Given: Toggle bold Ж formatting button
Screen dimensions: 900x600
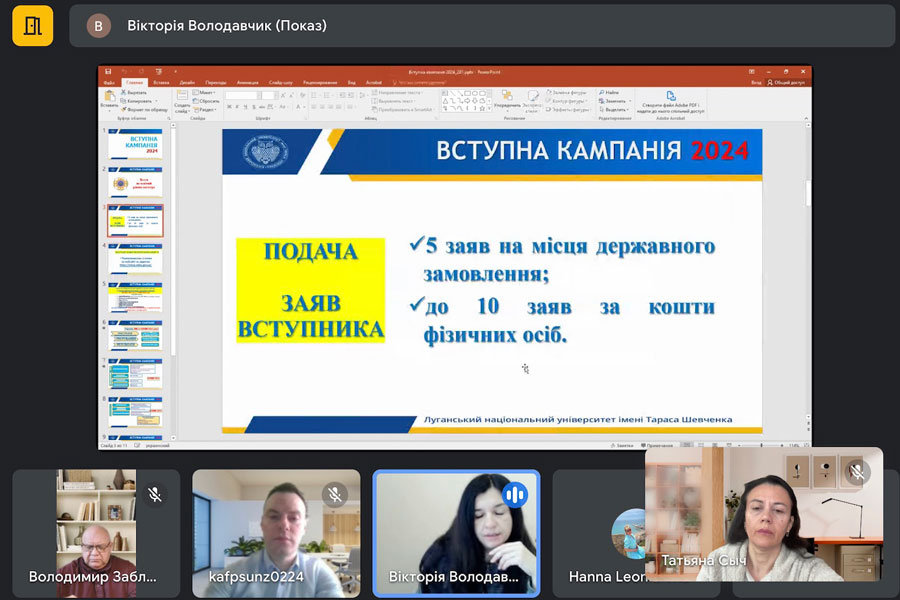Looking at the screenshot, I should 229,107.
